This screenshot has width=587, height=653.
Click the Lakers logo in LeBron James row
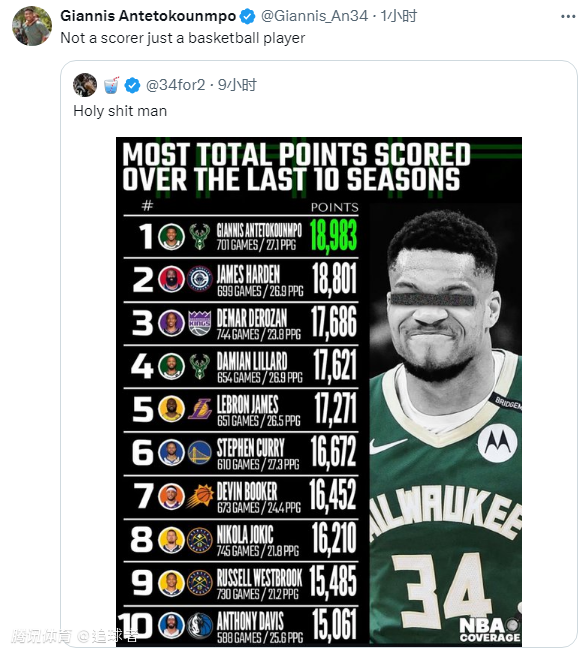click(x=200, y=409)
